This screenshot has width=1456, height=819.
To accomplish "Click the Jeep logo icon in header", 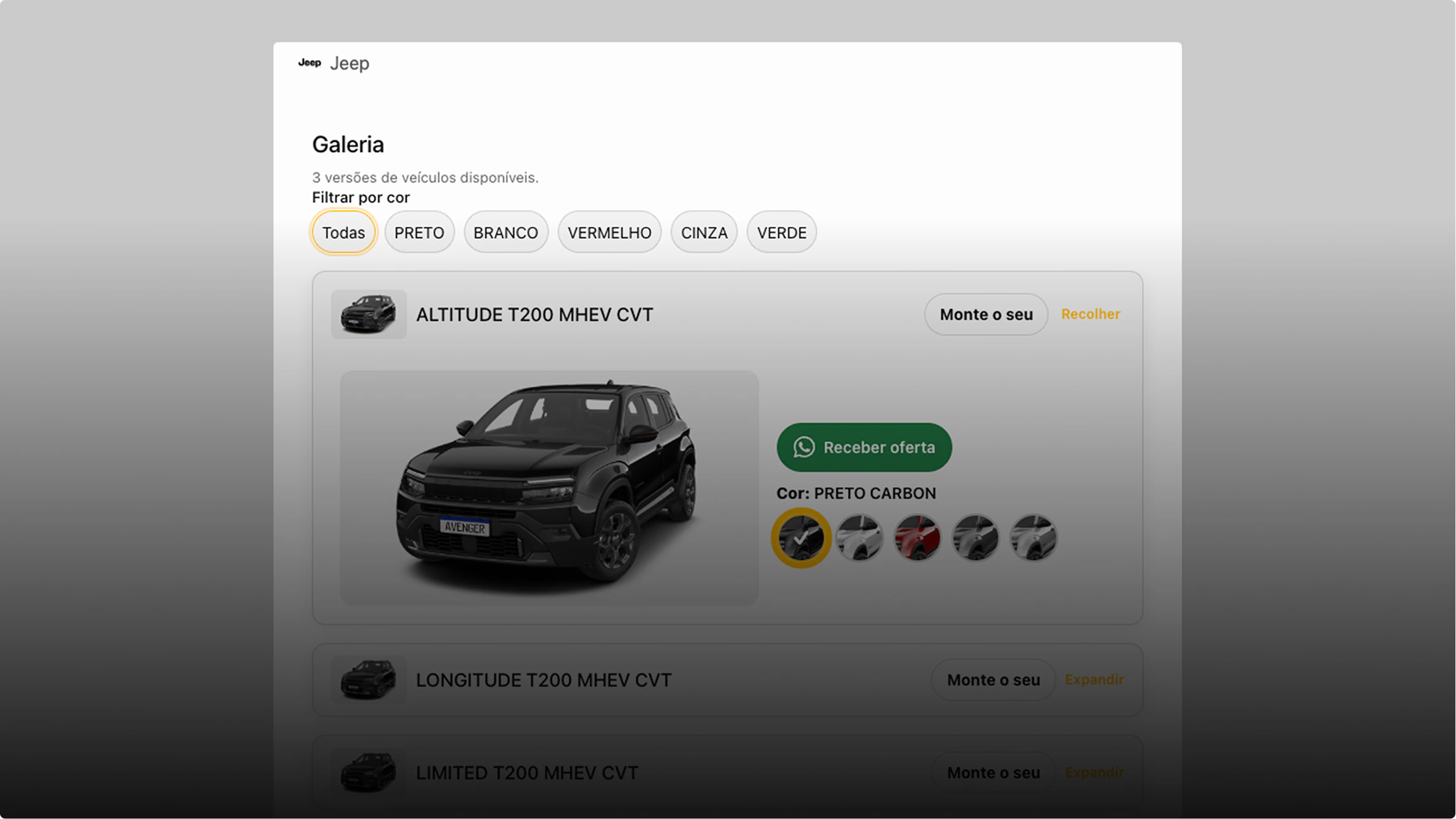I will coord(310,63).
